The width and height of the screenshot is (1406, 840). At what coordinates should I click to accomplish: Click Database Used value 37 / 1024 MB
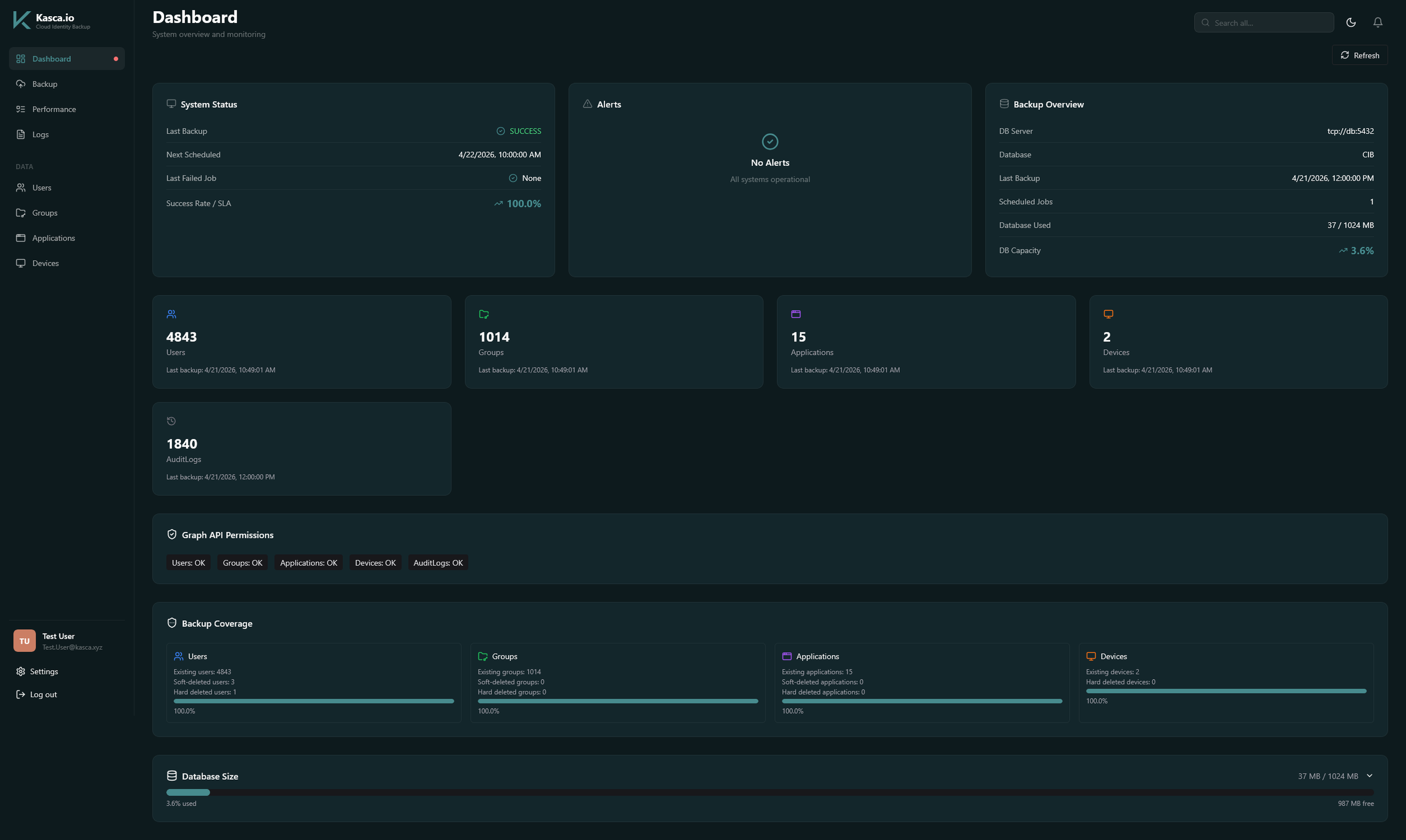pyautogui.click(x=1350, y=225)
